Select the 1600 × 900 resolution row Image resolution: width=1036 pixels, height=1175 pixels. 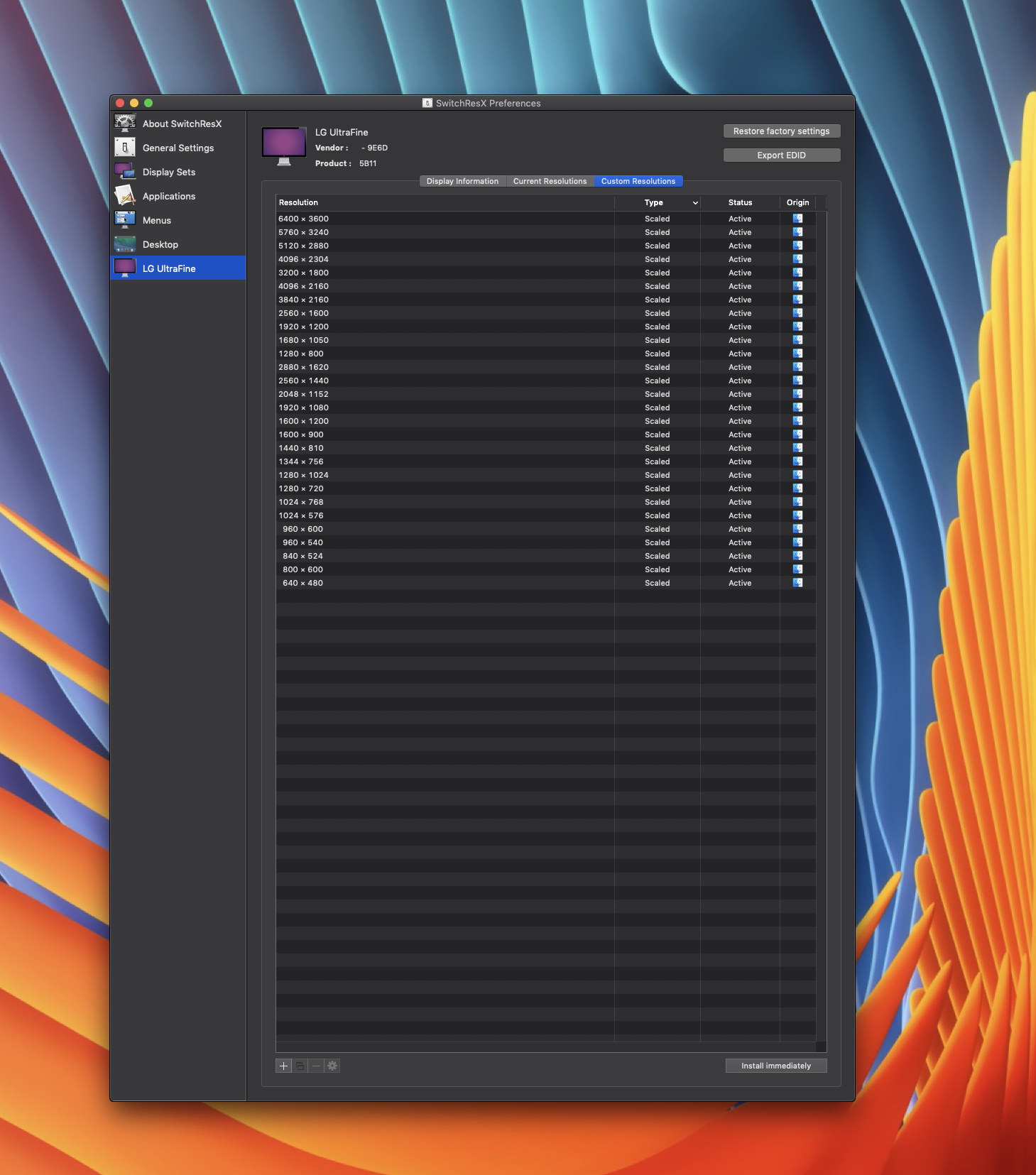pyautogui.click(x=545, y=435)
